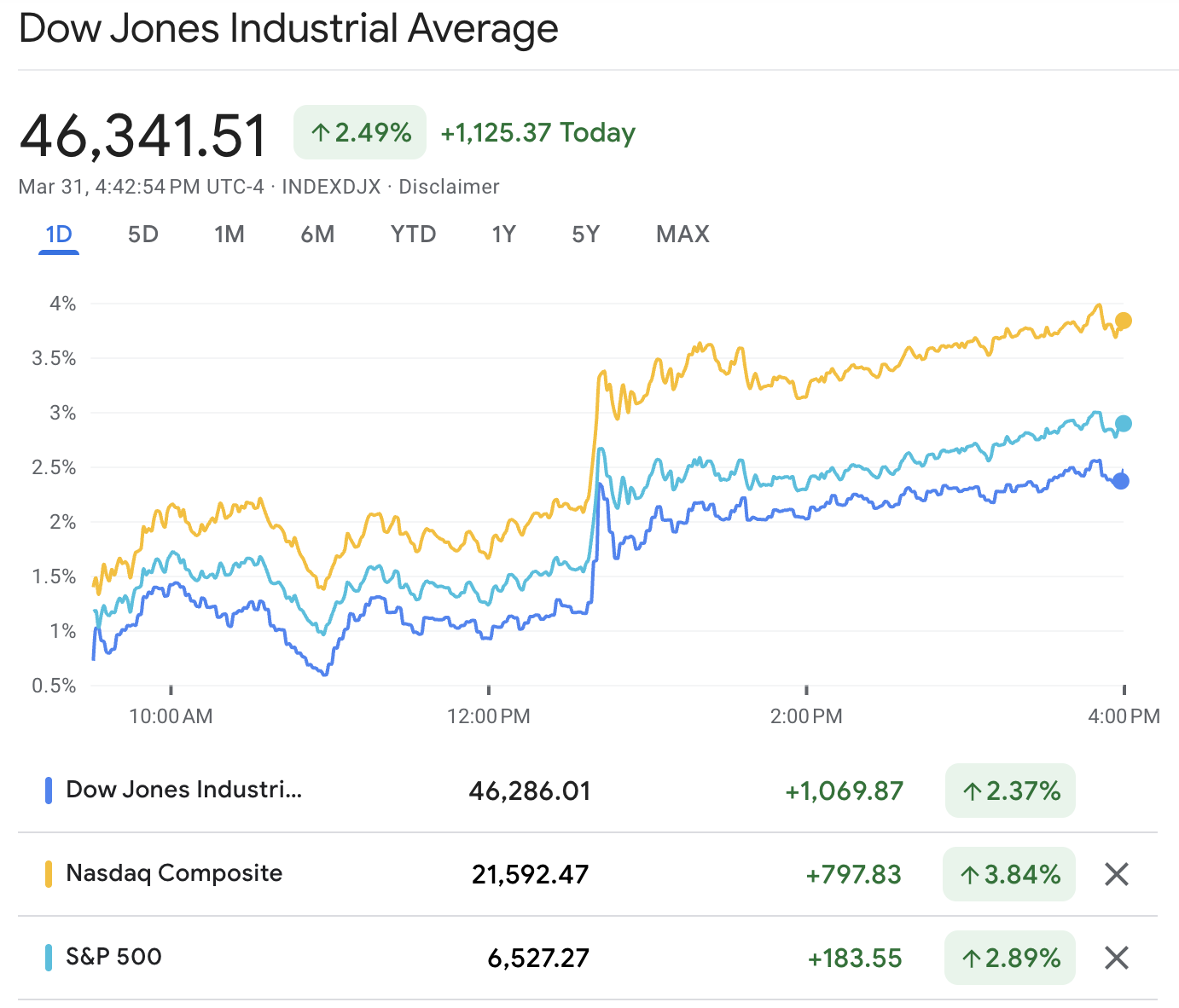
Task: Remove the S&P 500 comparison
Action: coord(1116,958)
